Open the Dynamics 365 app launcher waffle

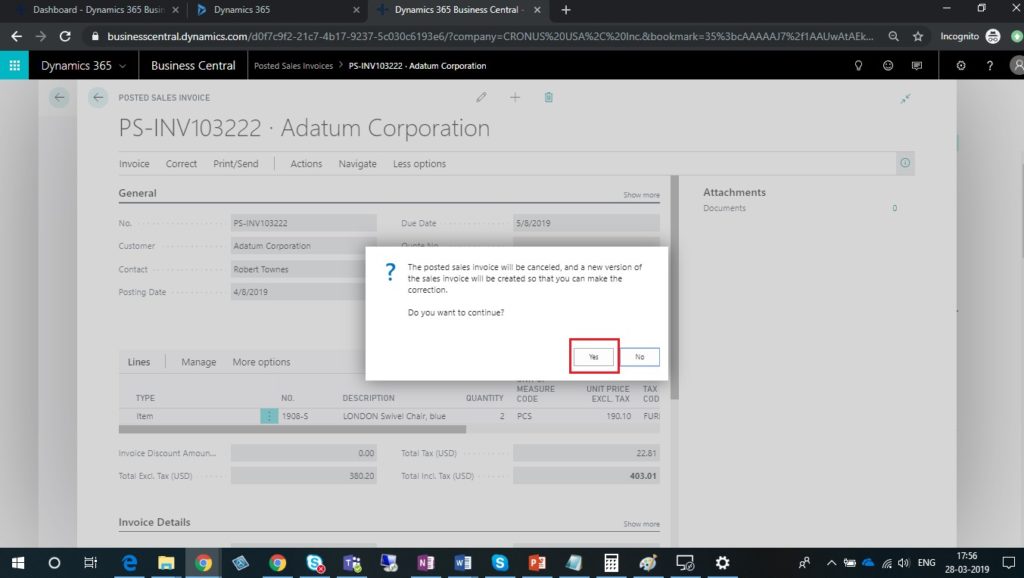(14, 65)
